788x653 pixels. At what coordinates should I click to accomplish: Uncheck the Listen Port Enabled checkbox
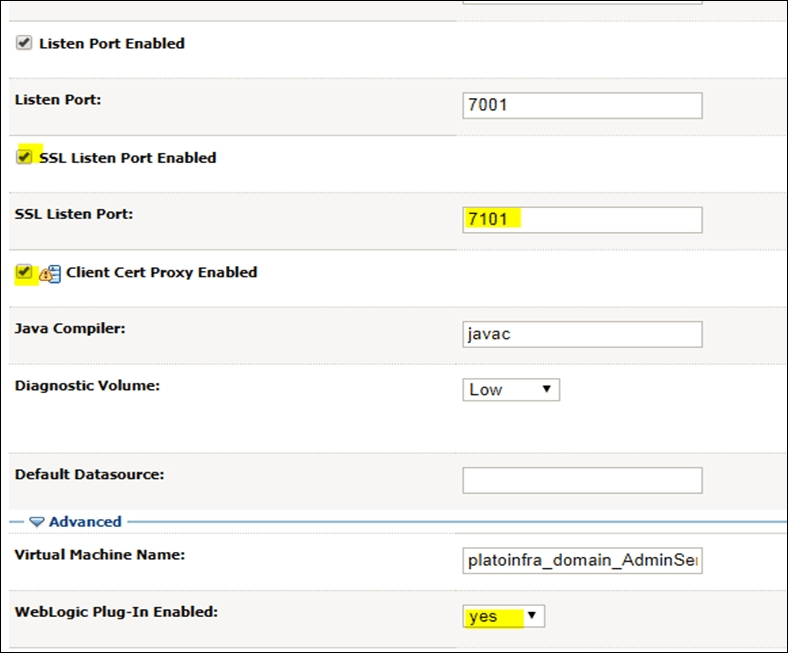(24, 43)
